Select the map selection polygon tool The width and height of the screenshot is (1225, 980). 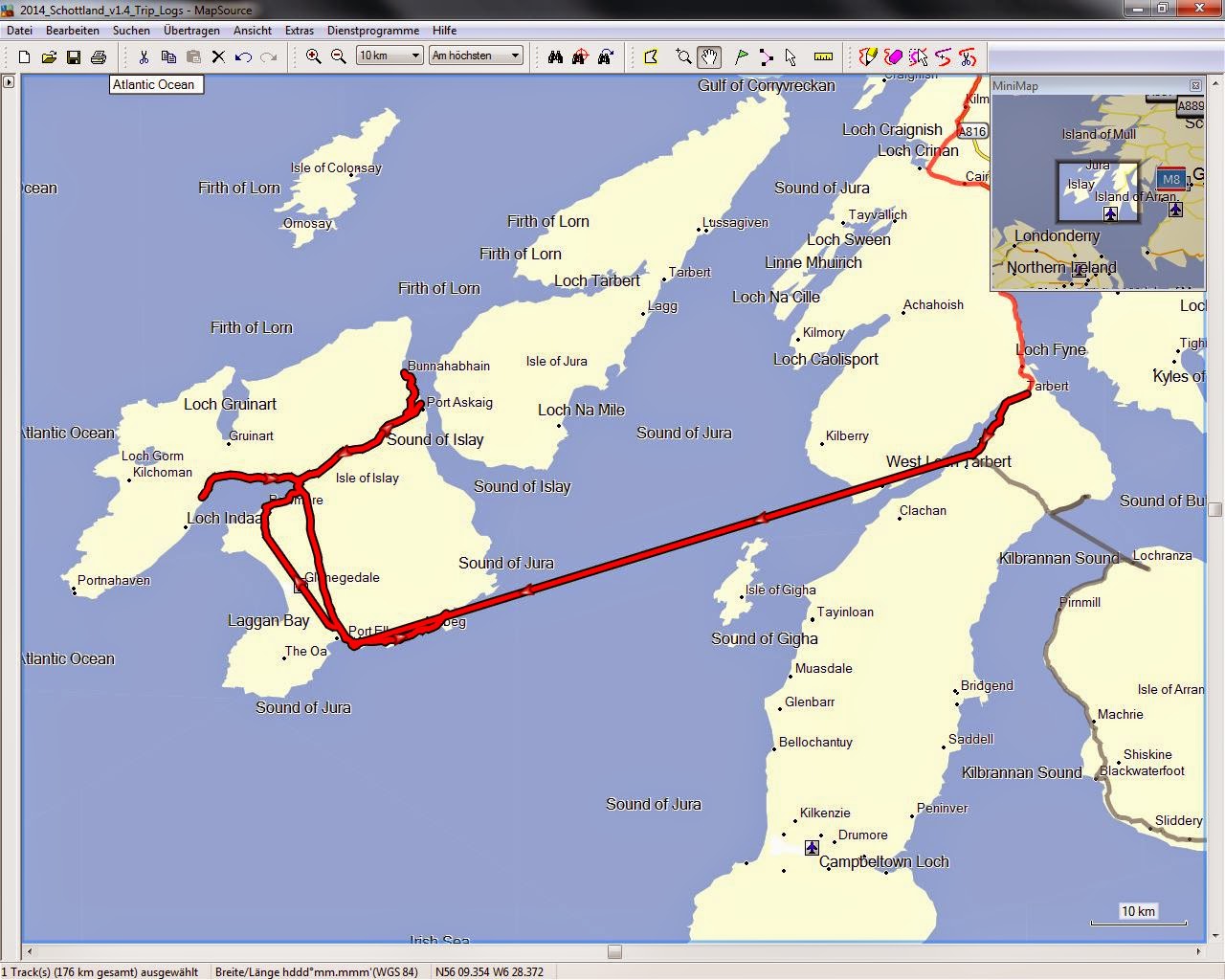click(651, 57)
